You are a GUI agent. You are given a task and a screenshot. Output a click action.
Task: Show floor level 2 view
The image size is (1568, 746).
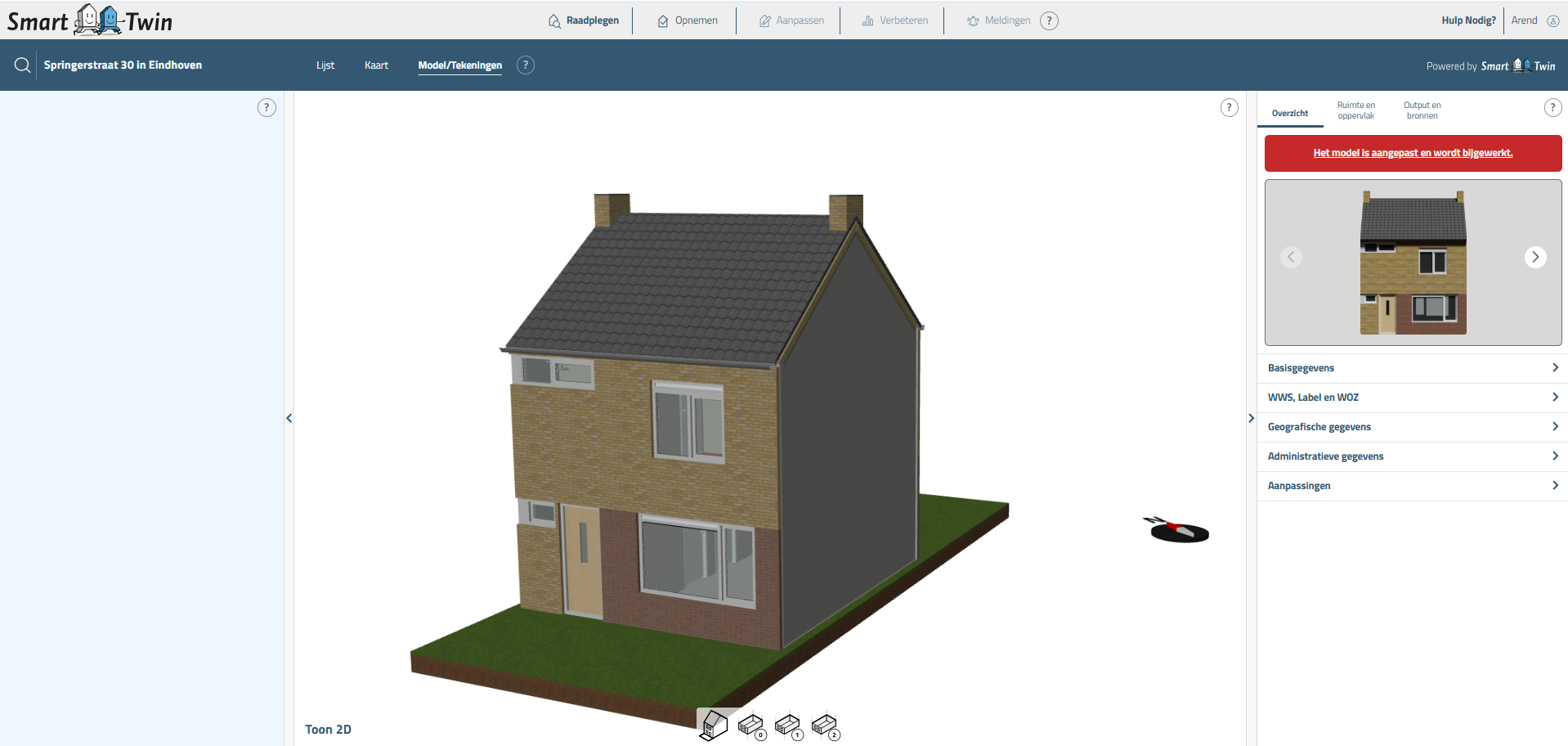[x=824, y=726]
